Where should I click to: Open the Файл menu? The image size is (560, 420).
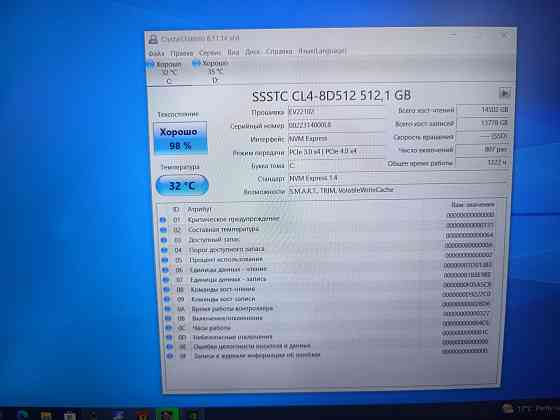click(156, 54)
